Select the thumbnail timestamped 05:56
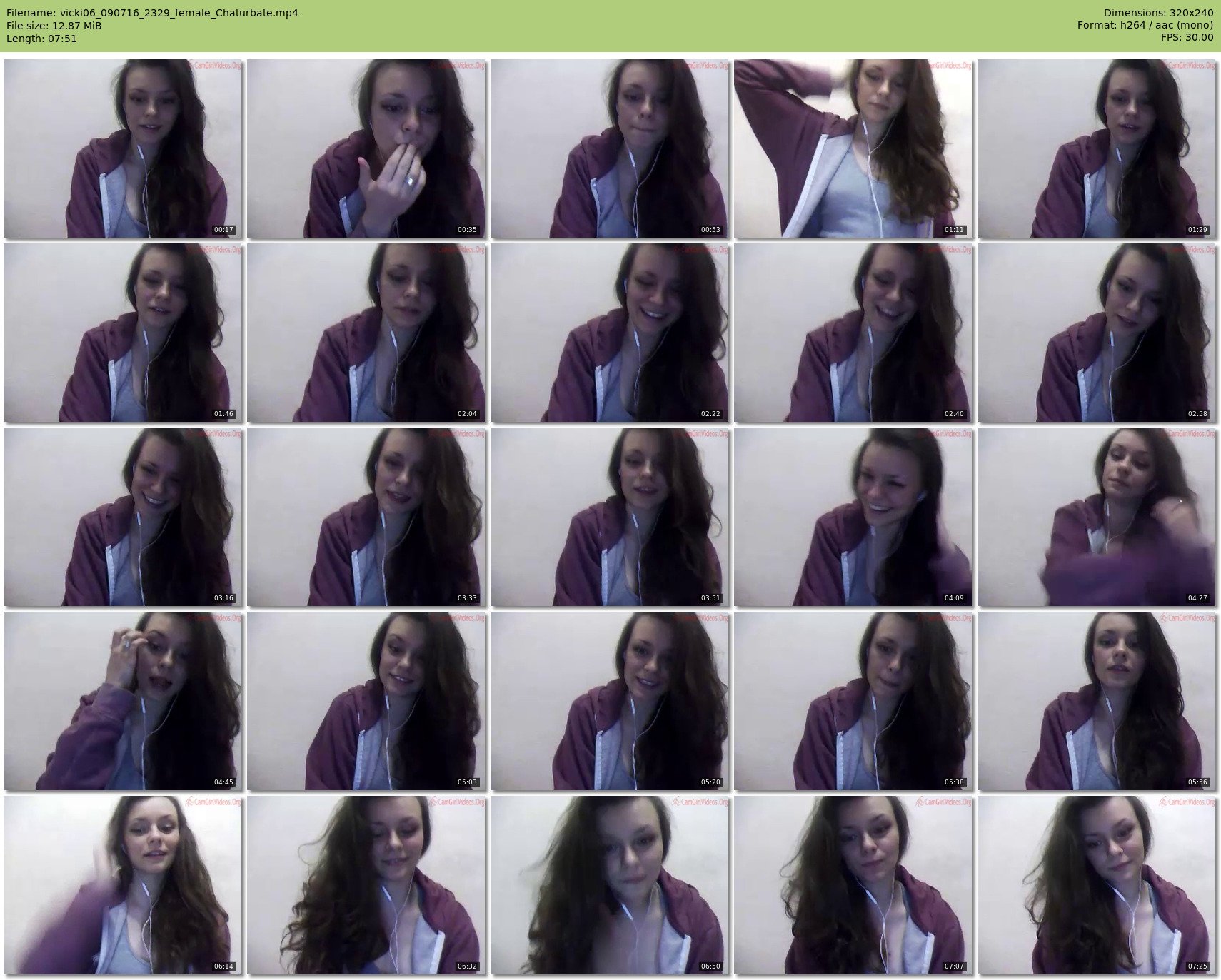The height and width of the screenshot is (980, 1221). (1096, 701)
